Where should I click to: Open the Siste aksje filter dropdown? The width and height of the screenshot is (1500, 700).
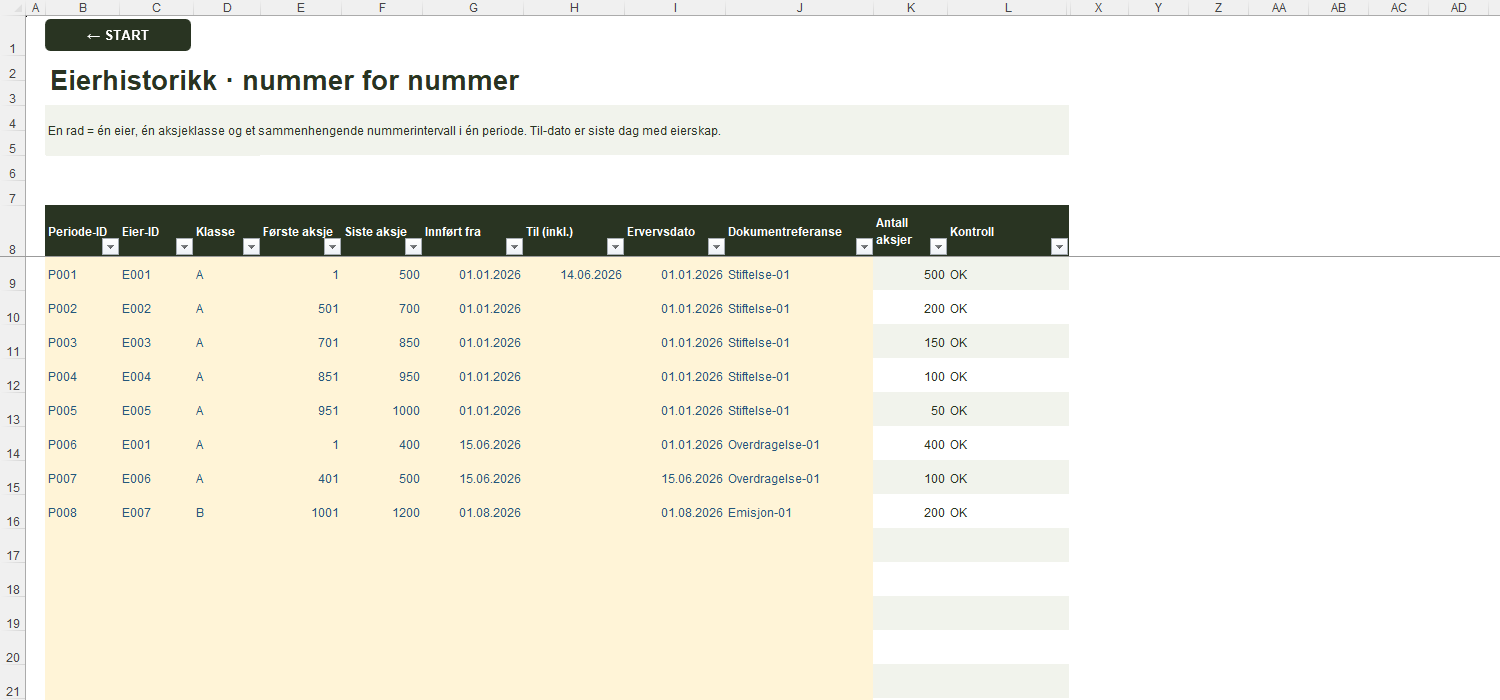[x=414, y=247]
